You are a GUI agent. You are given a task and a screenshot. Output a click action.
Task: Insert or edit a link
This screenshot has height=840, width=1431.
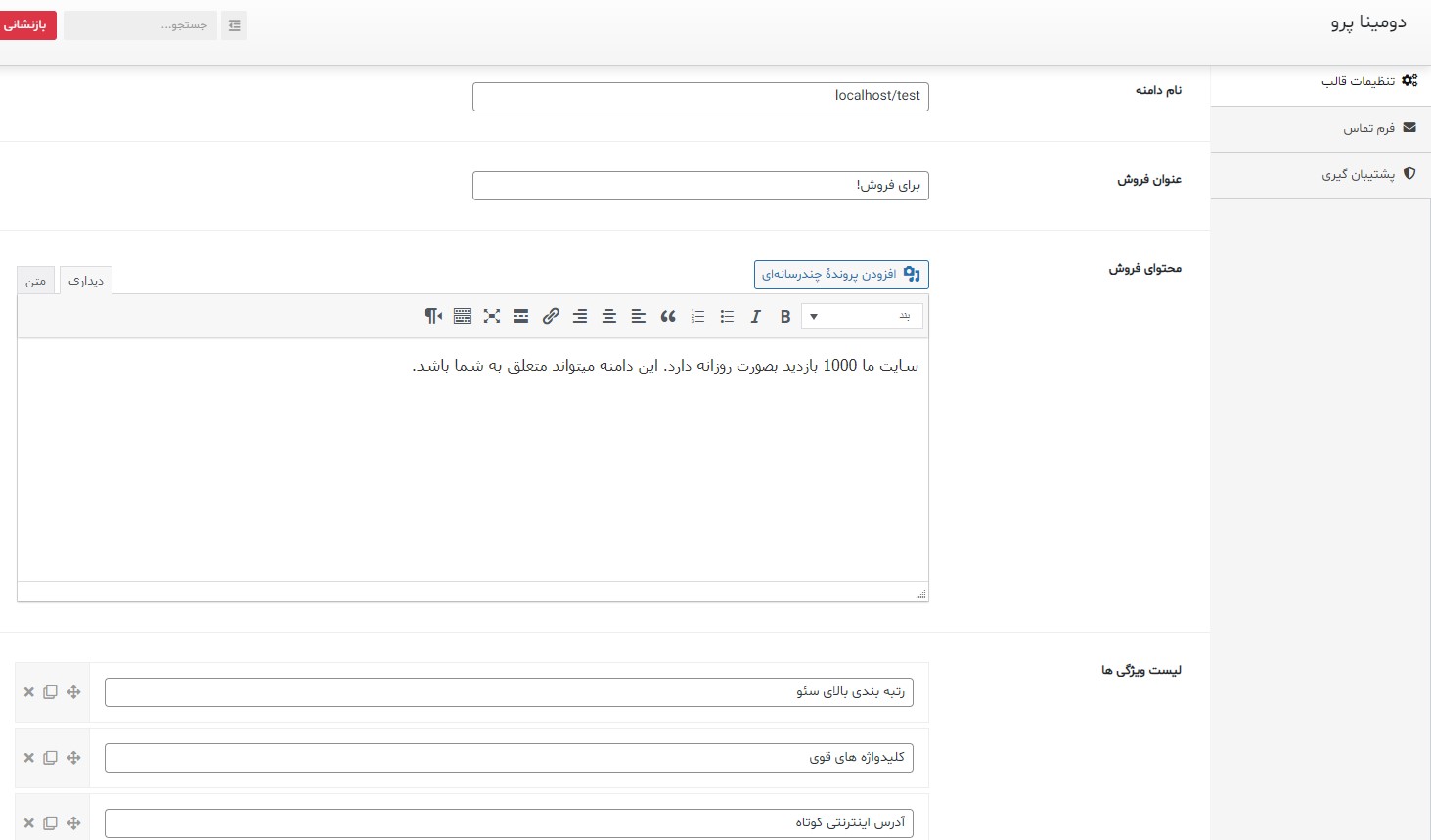(551, 316)
